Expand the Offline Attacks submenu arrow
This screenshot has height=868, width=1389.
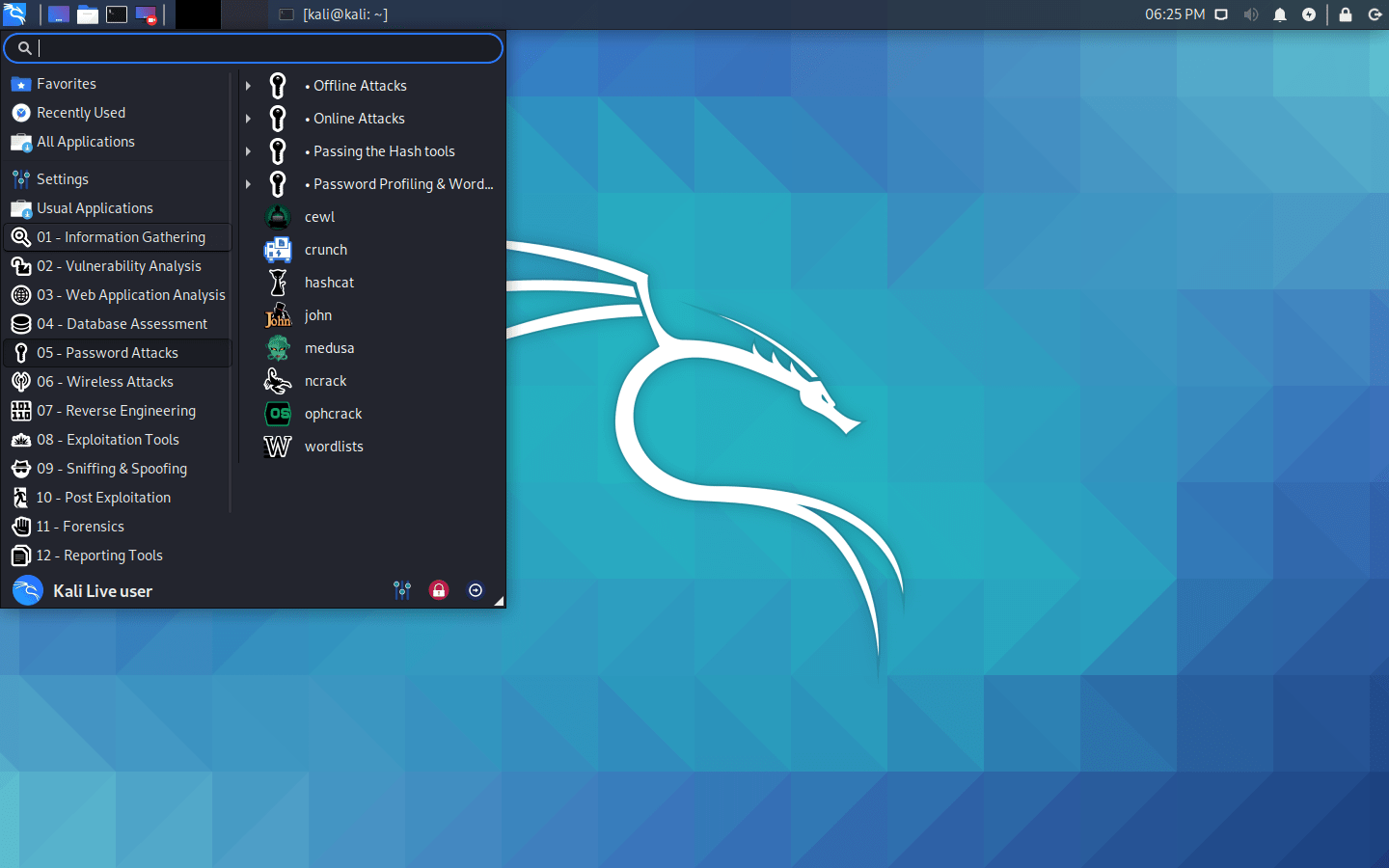248,86
